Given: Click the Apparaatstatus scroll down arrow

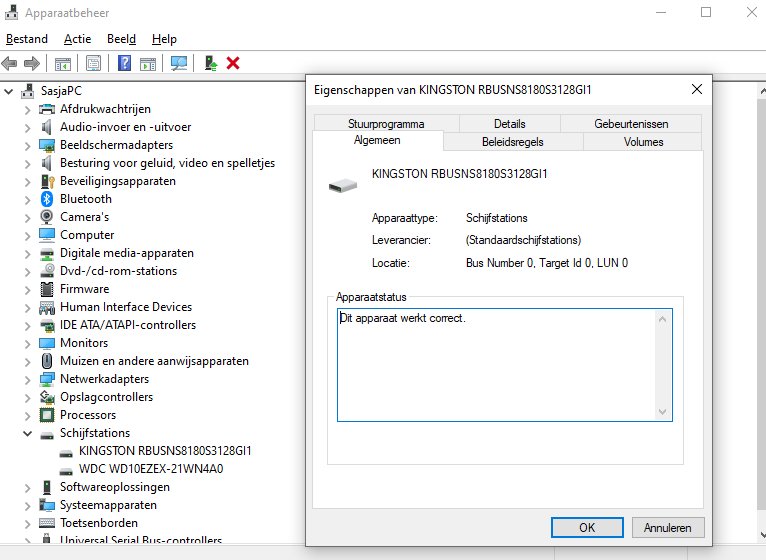Looking at the screenshot, I should [662, 412].
